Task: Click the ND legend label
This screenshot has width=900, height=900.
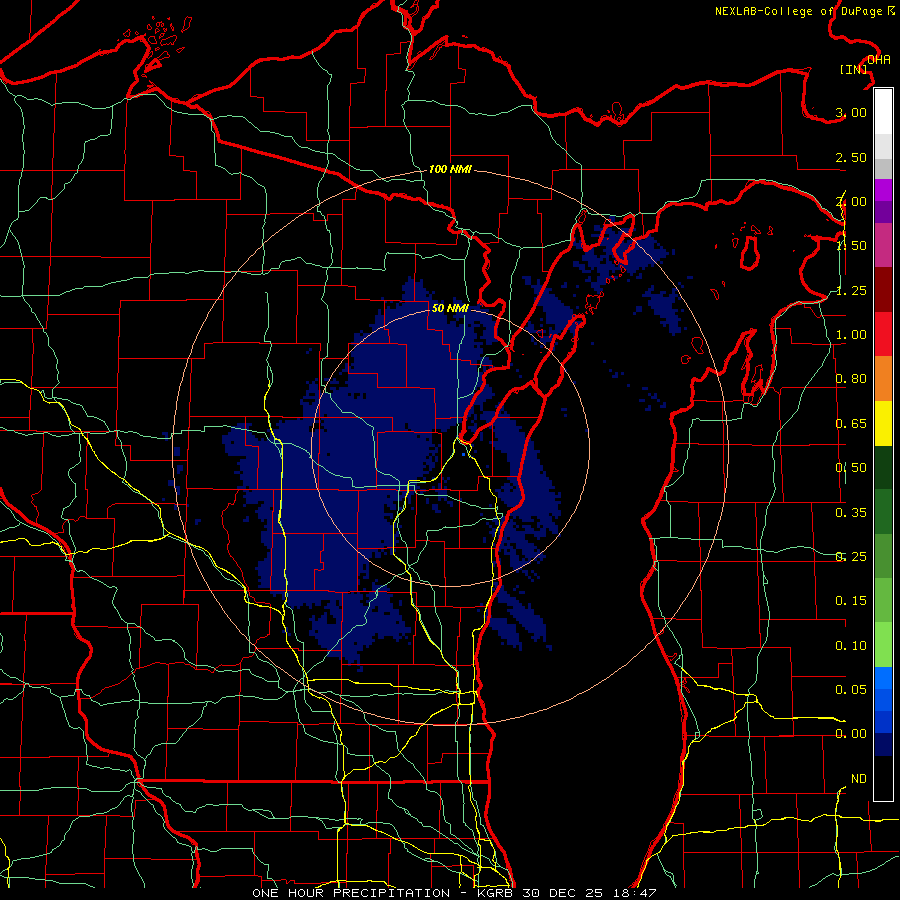Action: pyautogui.click(x=859, y=779)
